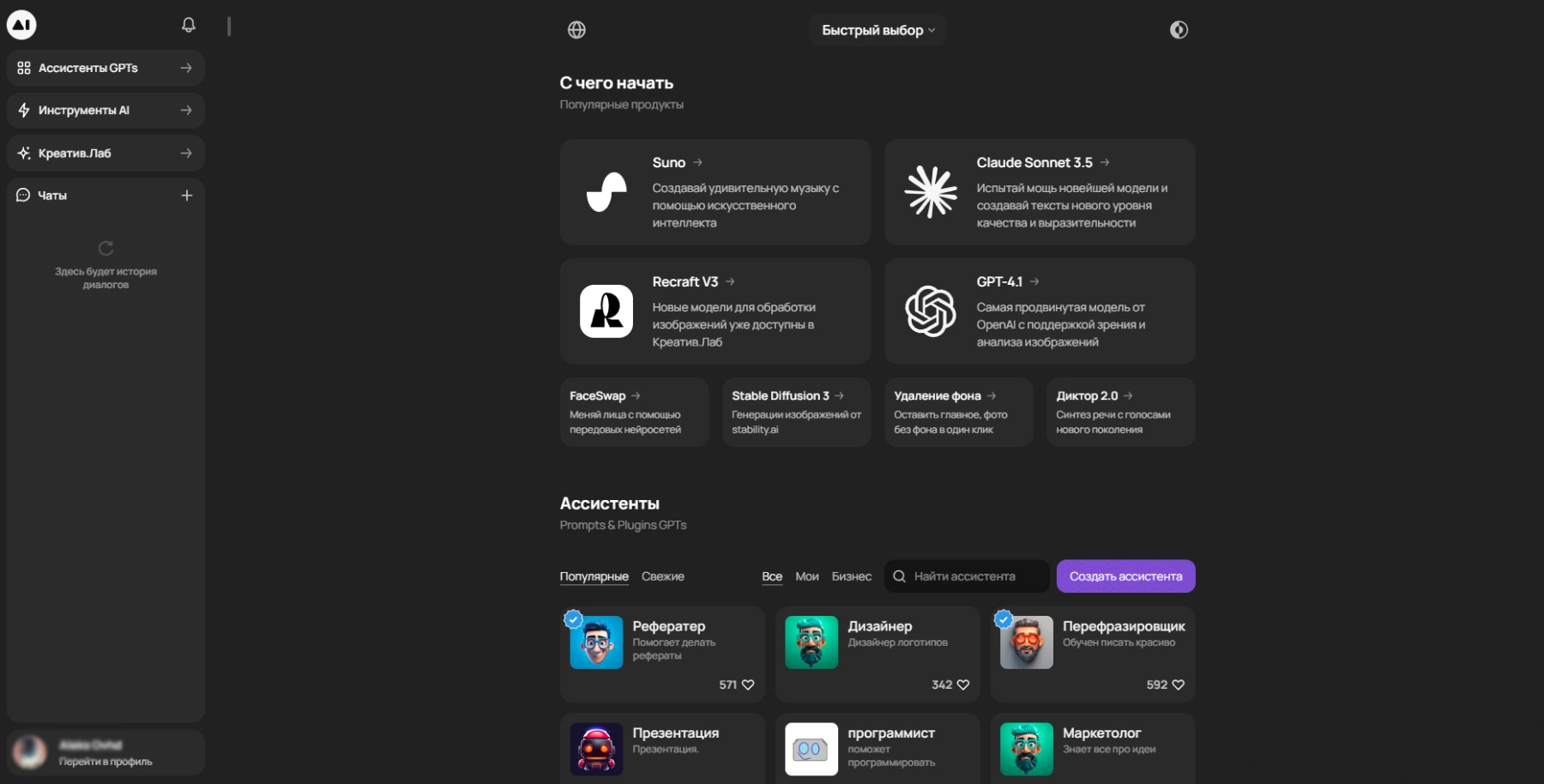Image resolution: width=1544 pixels, height=784 pixels.
Task: Select the Бизнес filter tab
Action: click(x=851, y=576)
